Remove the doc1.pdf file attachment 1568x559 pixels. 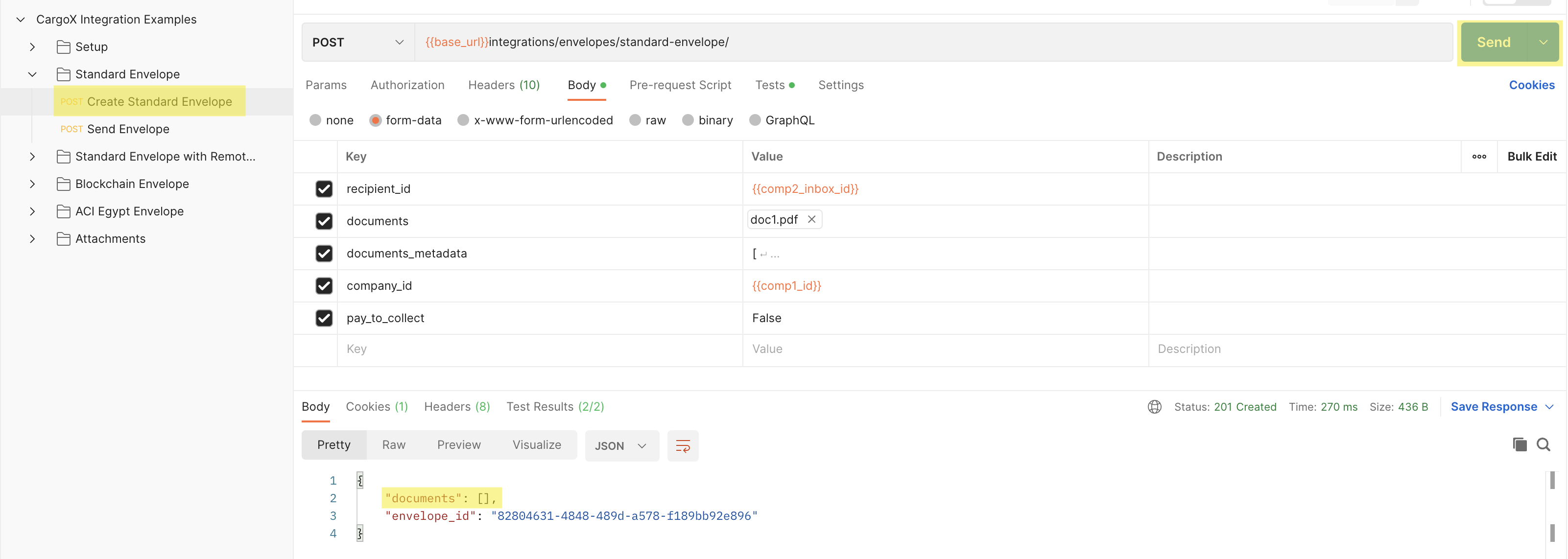point(811,220)
